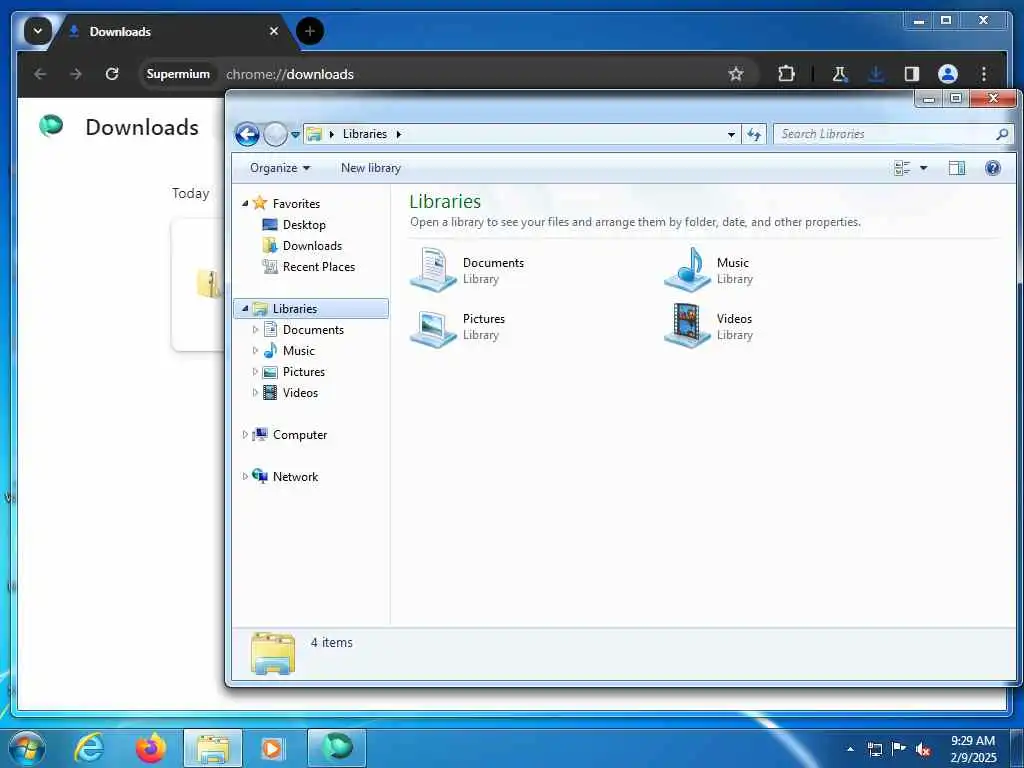
Task: Toggle Supermium side panel
Action: coord(912,74)
